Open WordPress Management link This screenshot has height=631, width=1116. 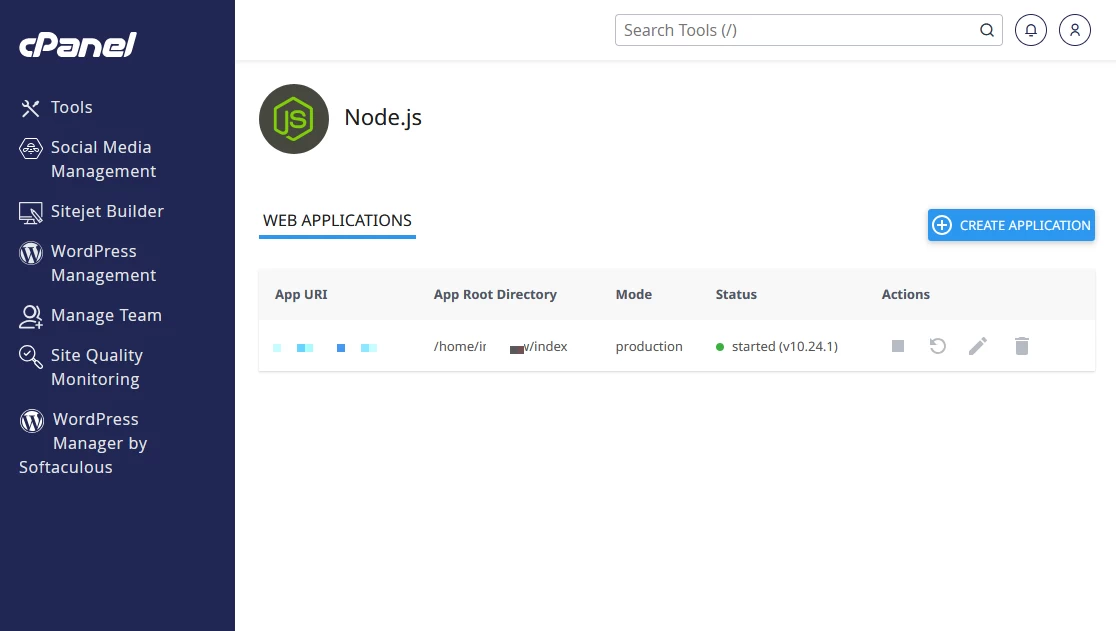click(103, 263)
